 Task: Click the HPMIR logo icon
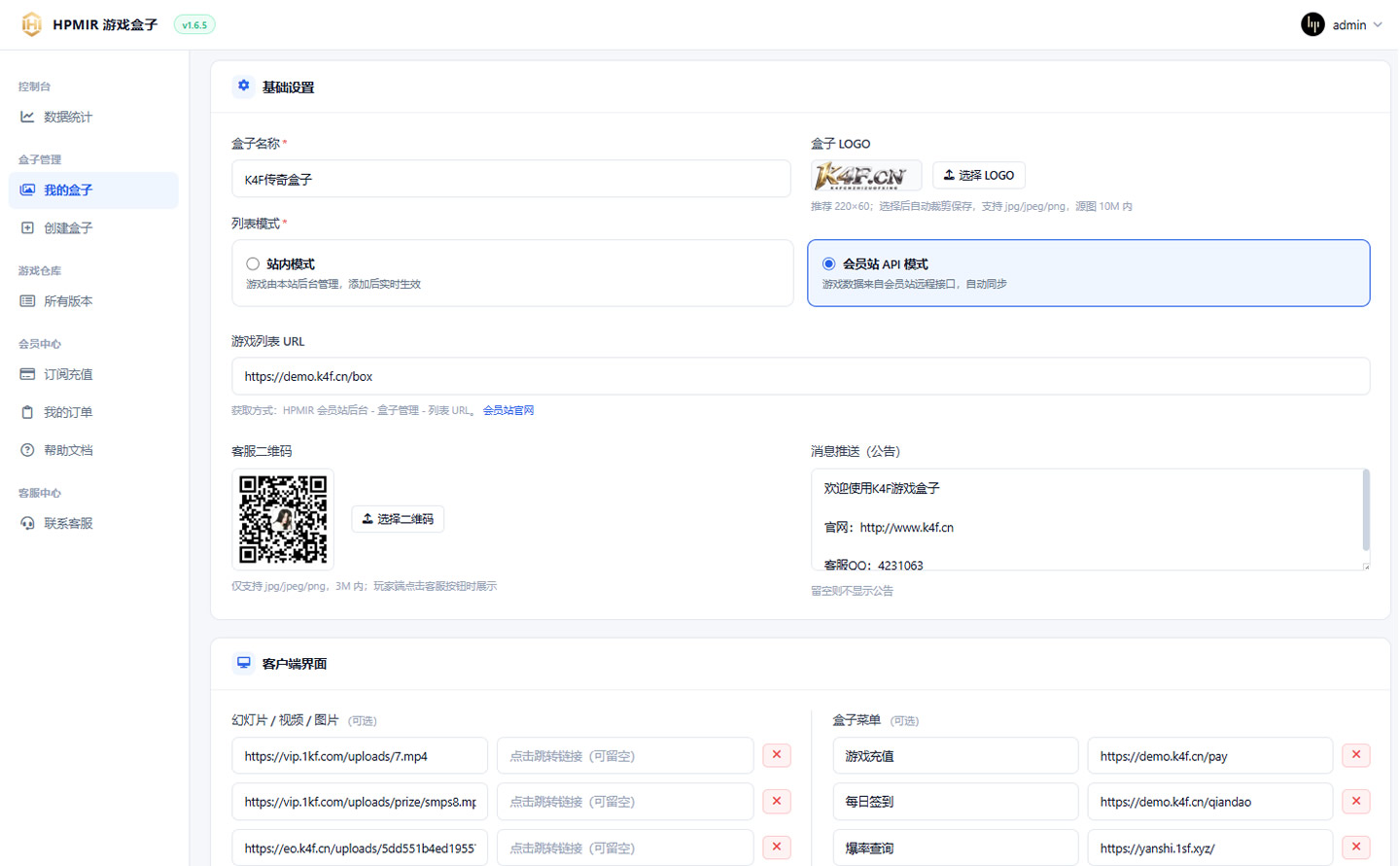pos(31,24)
